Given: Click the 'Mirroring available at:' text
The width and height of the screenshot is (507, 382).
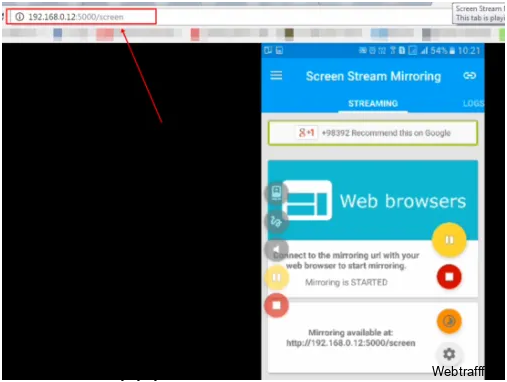Looking at the screenshot, I should click(351, 333).
